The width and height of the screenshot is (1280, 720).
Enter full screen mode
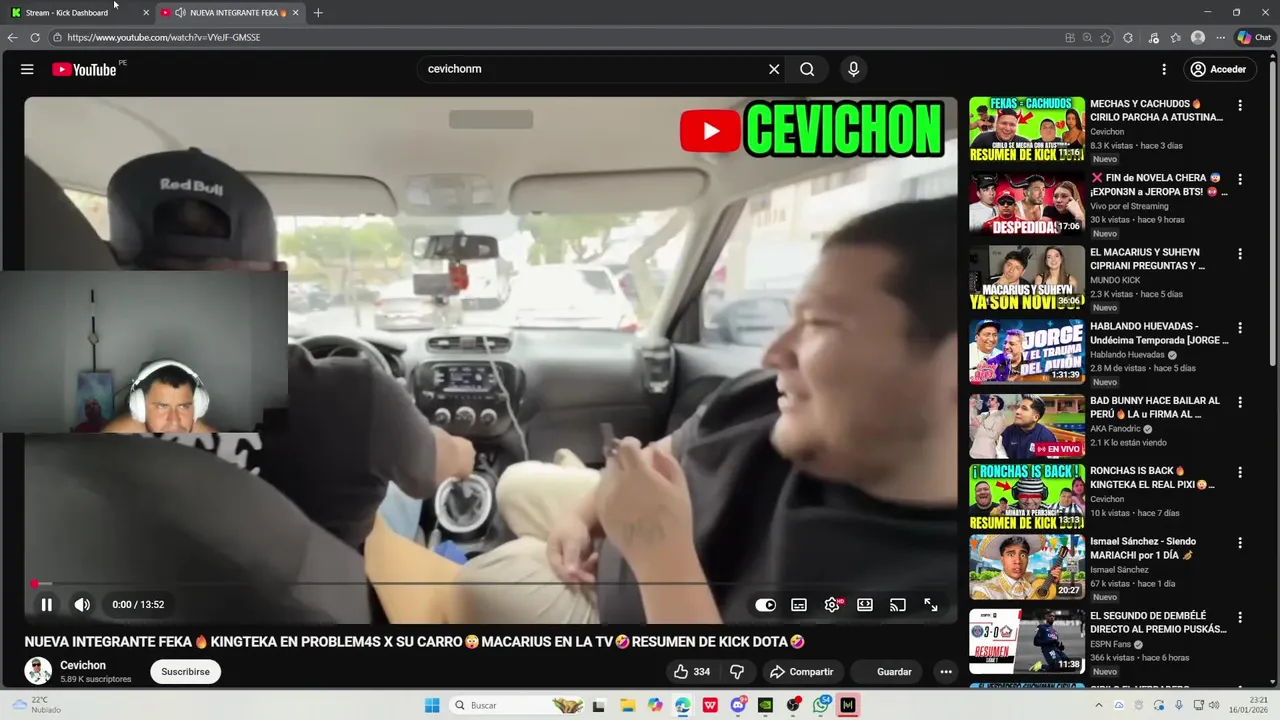931,605
